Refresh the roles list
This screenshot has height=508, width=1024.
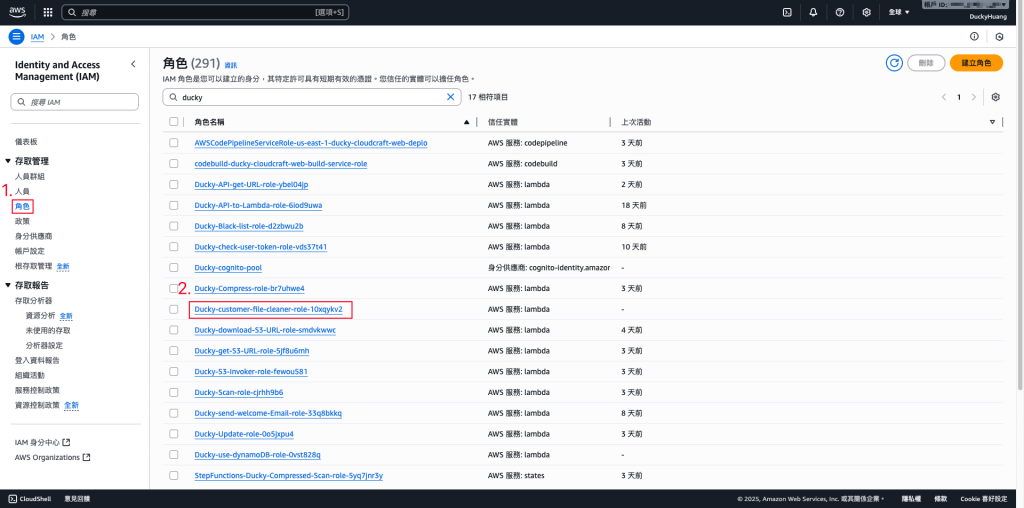[x=894, y=63]
